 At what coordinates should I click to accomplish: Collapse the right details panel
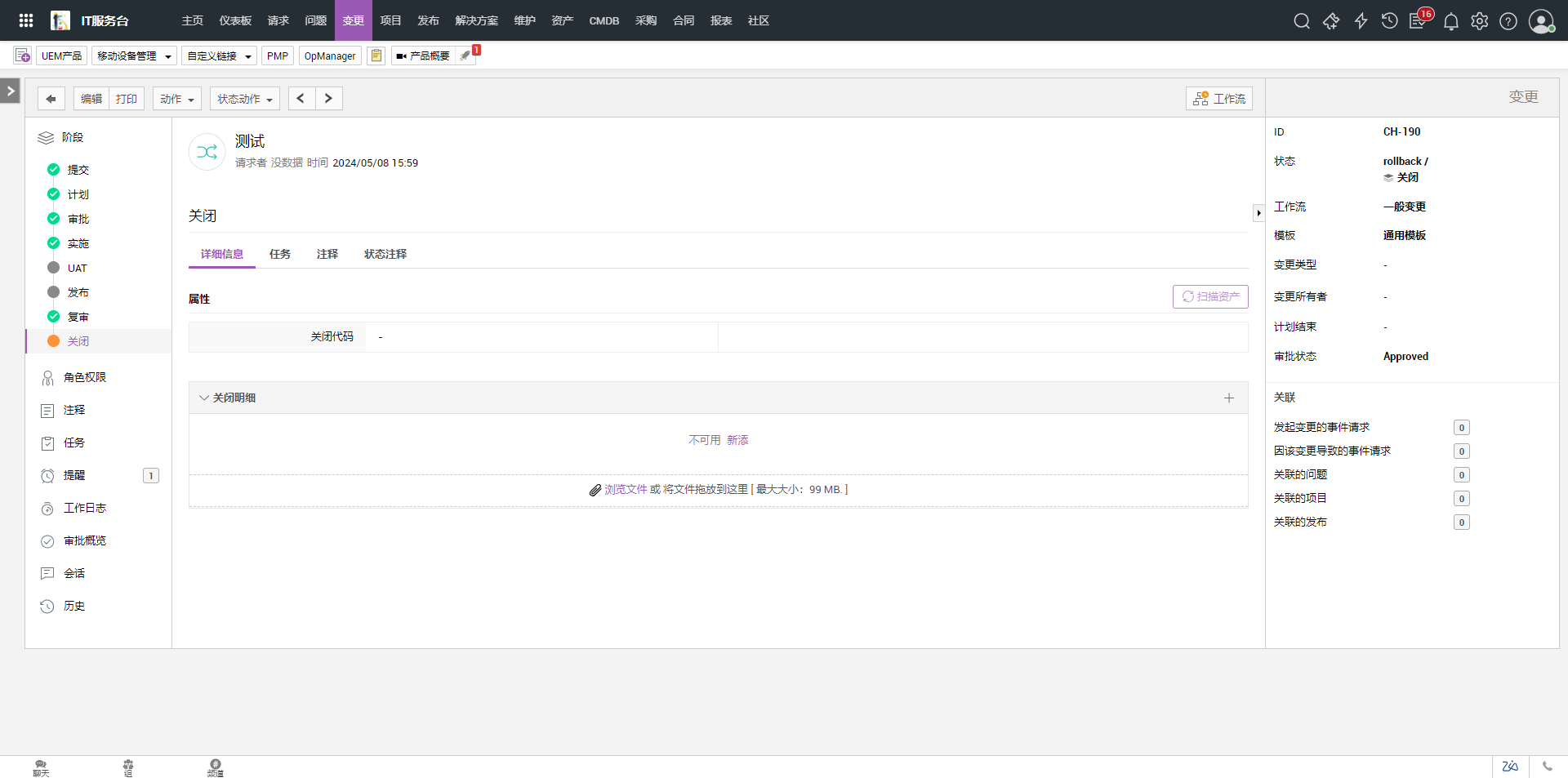(x=1258, y=213)
